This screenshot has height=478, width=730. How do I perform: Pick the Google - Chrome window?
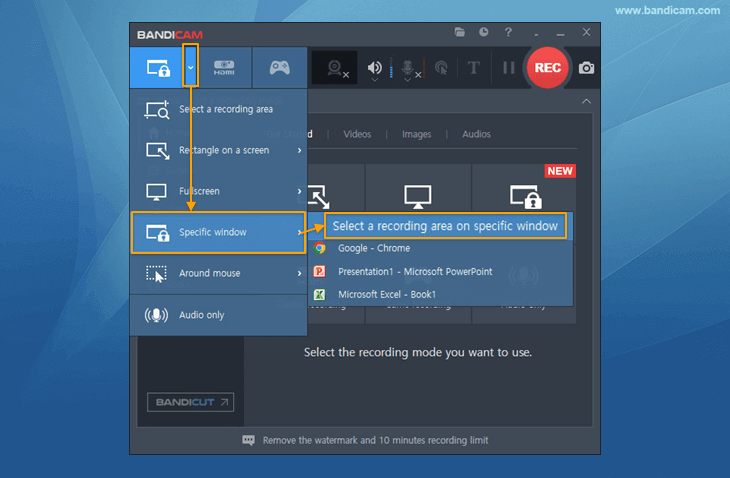click(440, 248)
